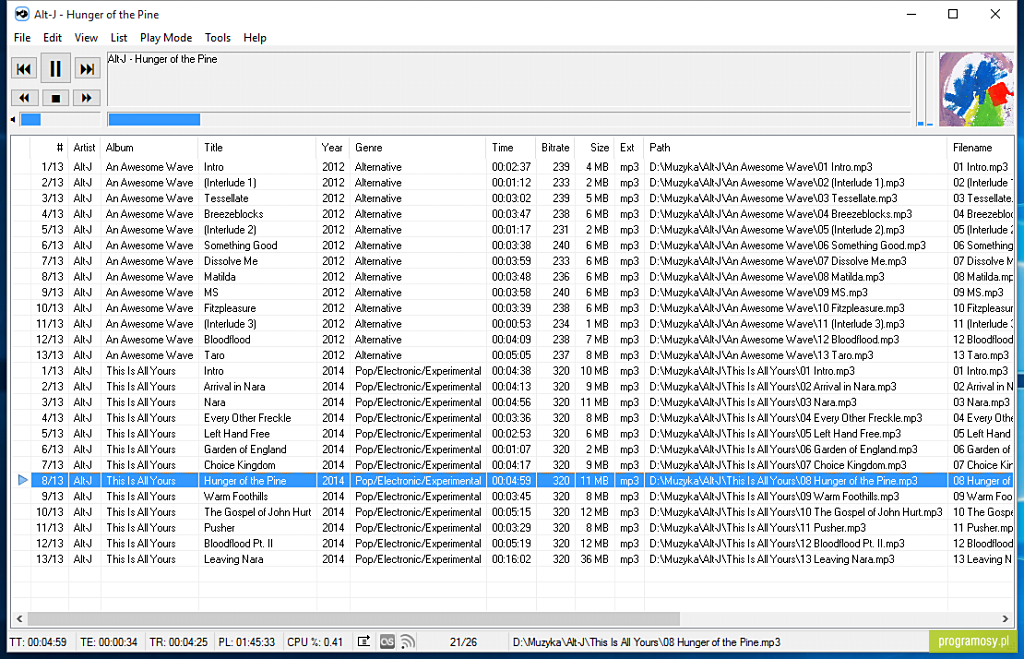Select the 'Something Good' track row
Viewport: 1024px width, 659px height.
click(512, 246)
